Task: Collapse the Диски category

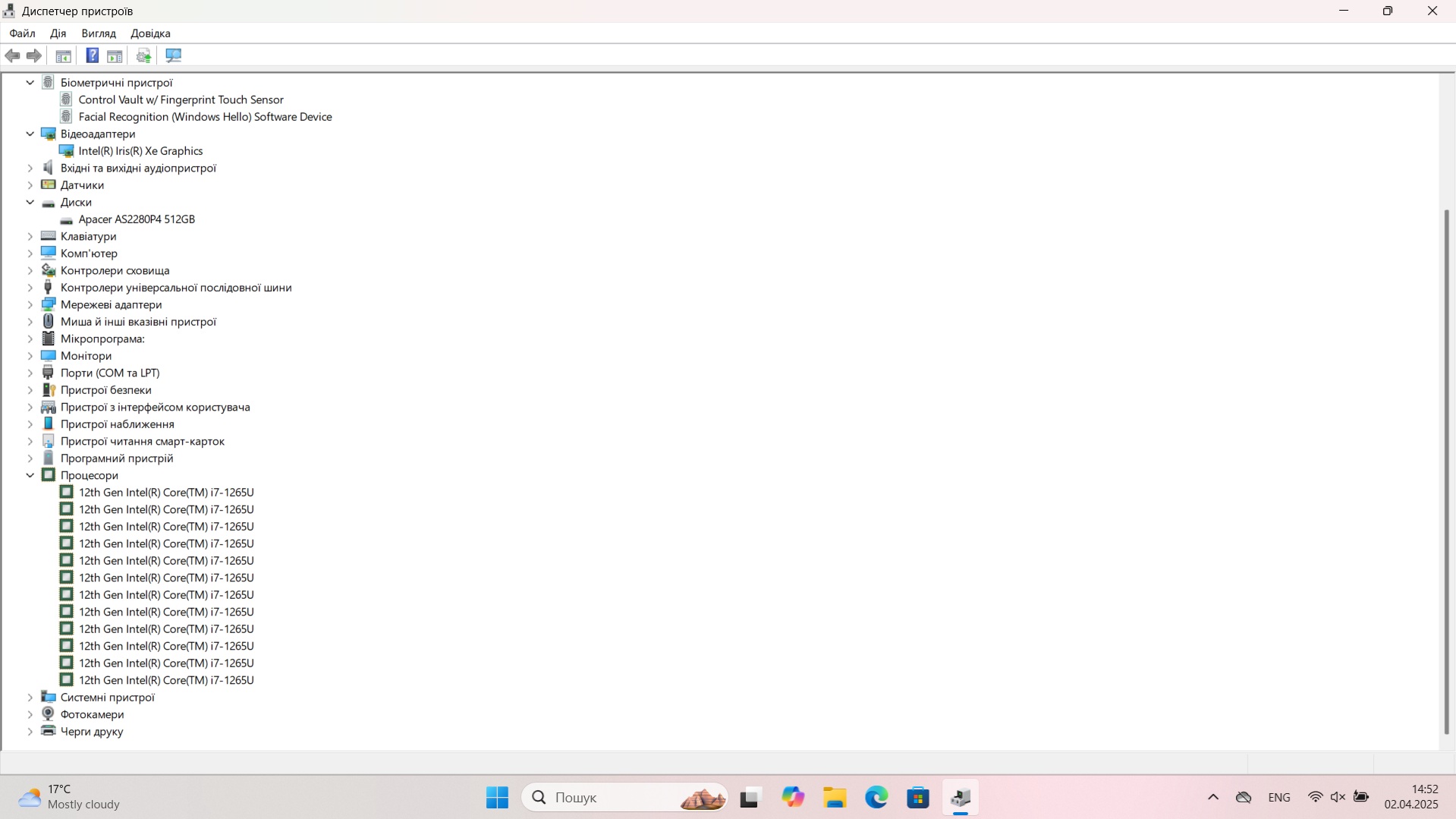Action: (30, 202)
